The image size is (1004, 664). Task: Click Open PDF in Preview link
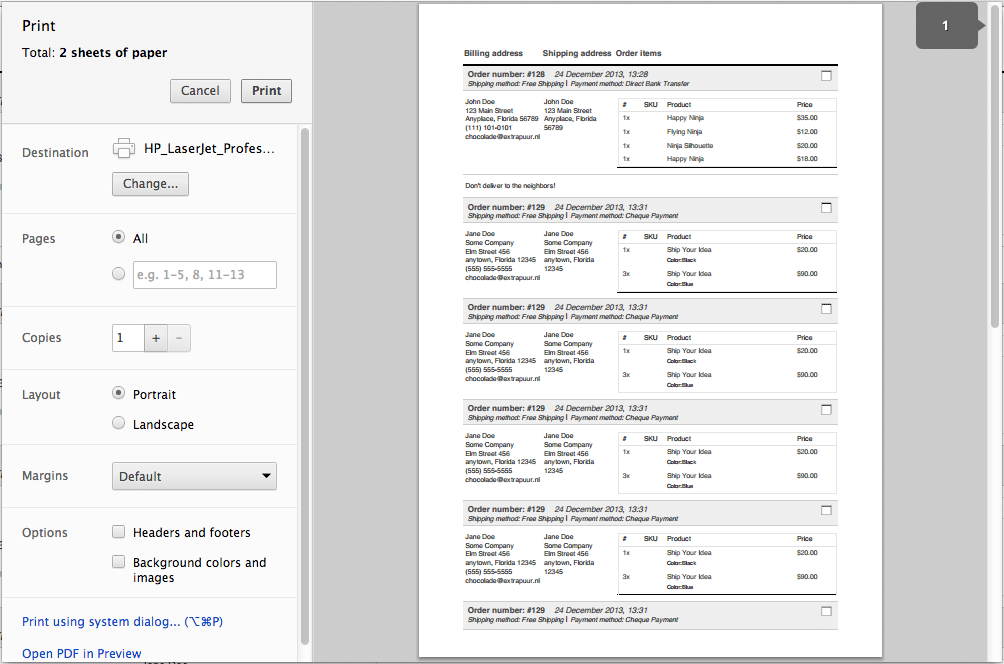[82, 654]
